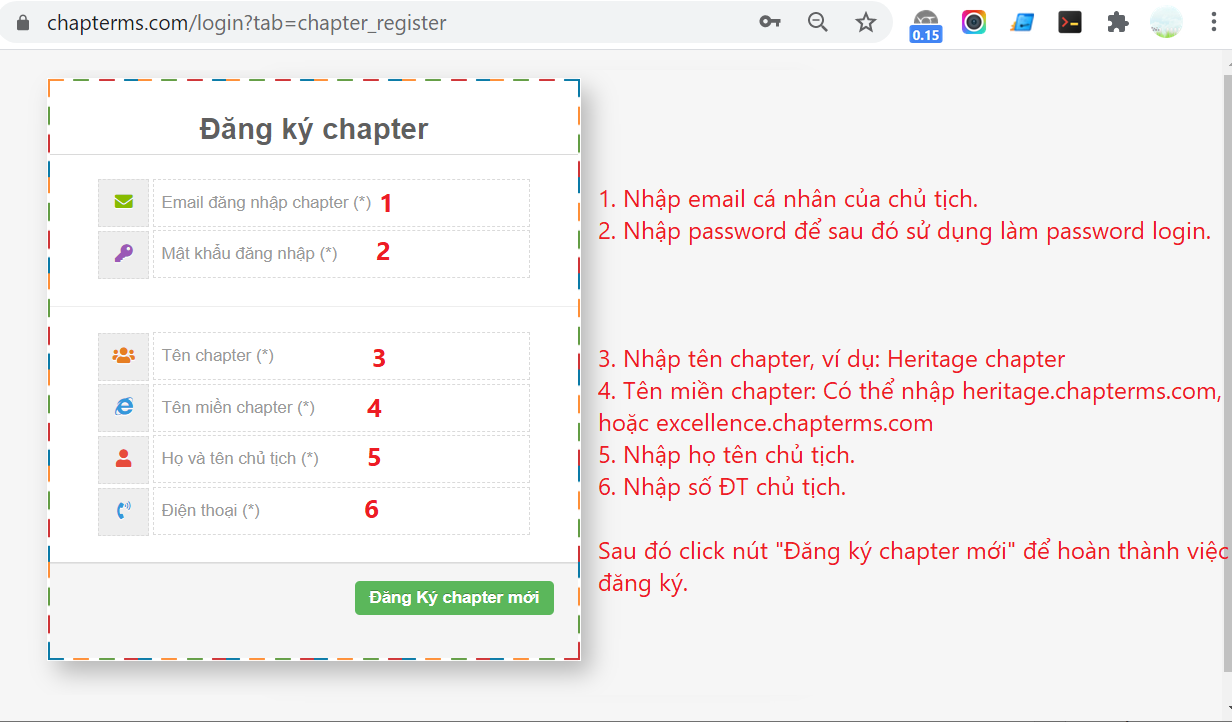
Task: Click the "Đăng Ký chapter mới" button
Action: coord(454,598)
